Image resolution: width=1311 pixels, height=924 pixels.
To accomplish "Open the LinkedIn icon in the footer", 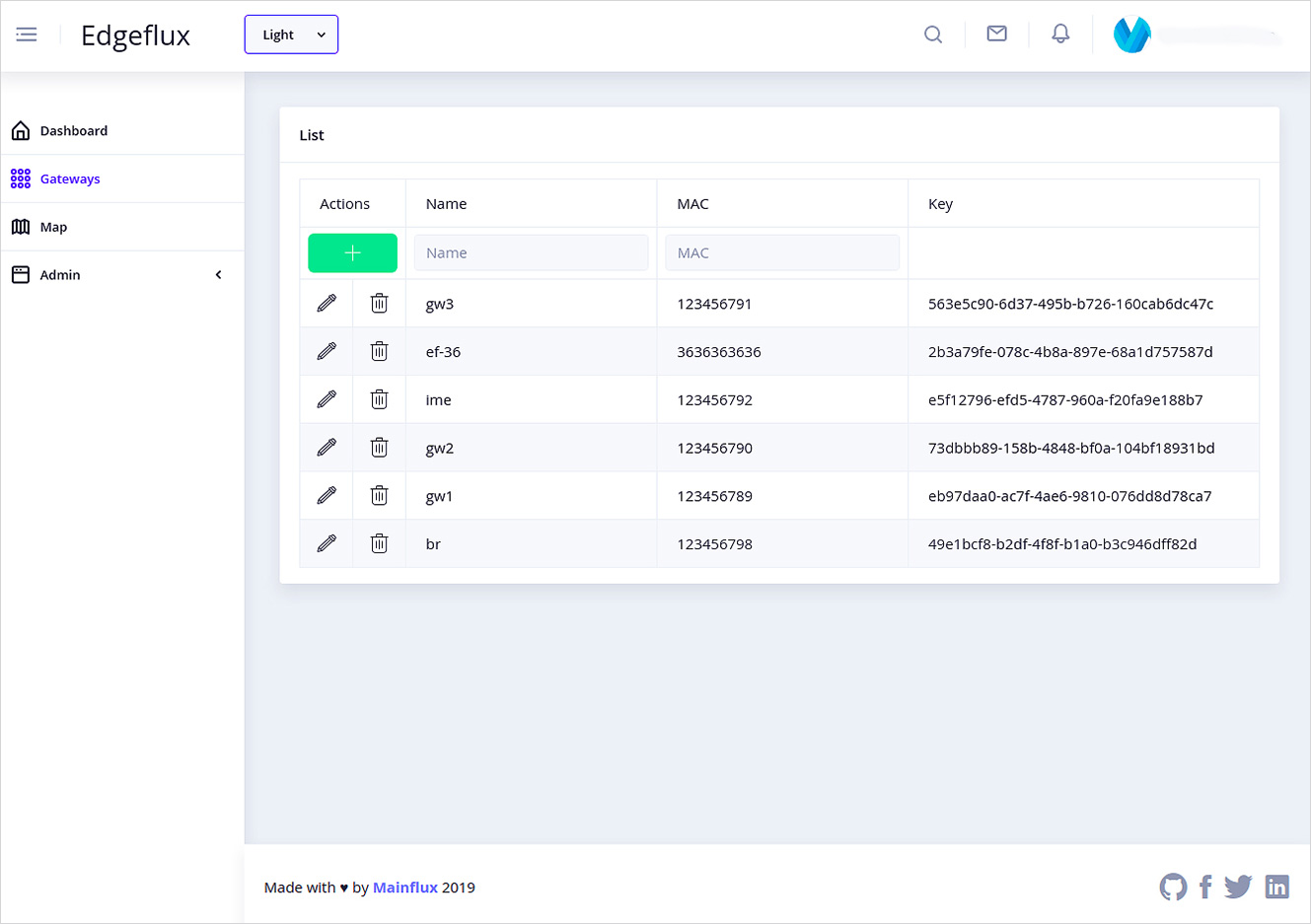I will (x=1276, y=887).
